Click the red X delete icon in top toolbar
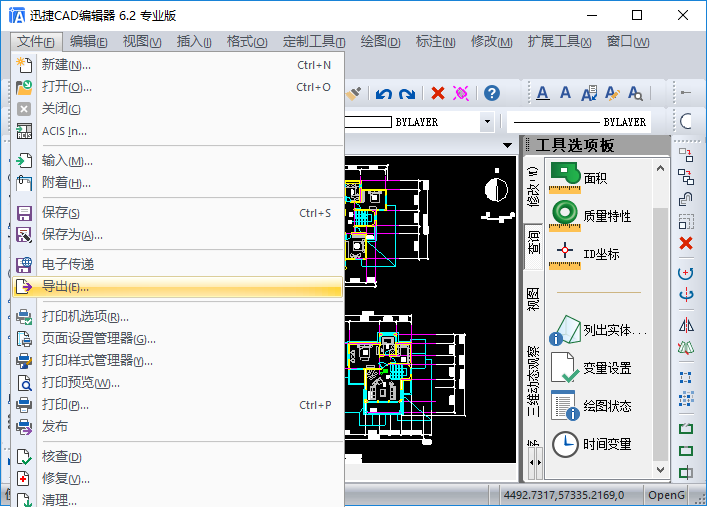 click(438, 93)
